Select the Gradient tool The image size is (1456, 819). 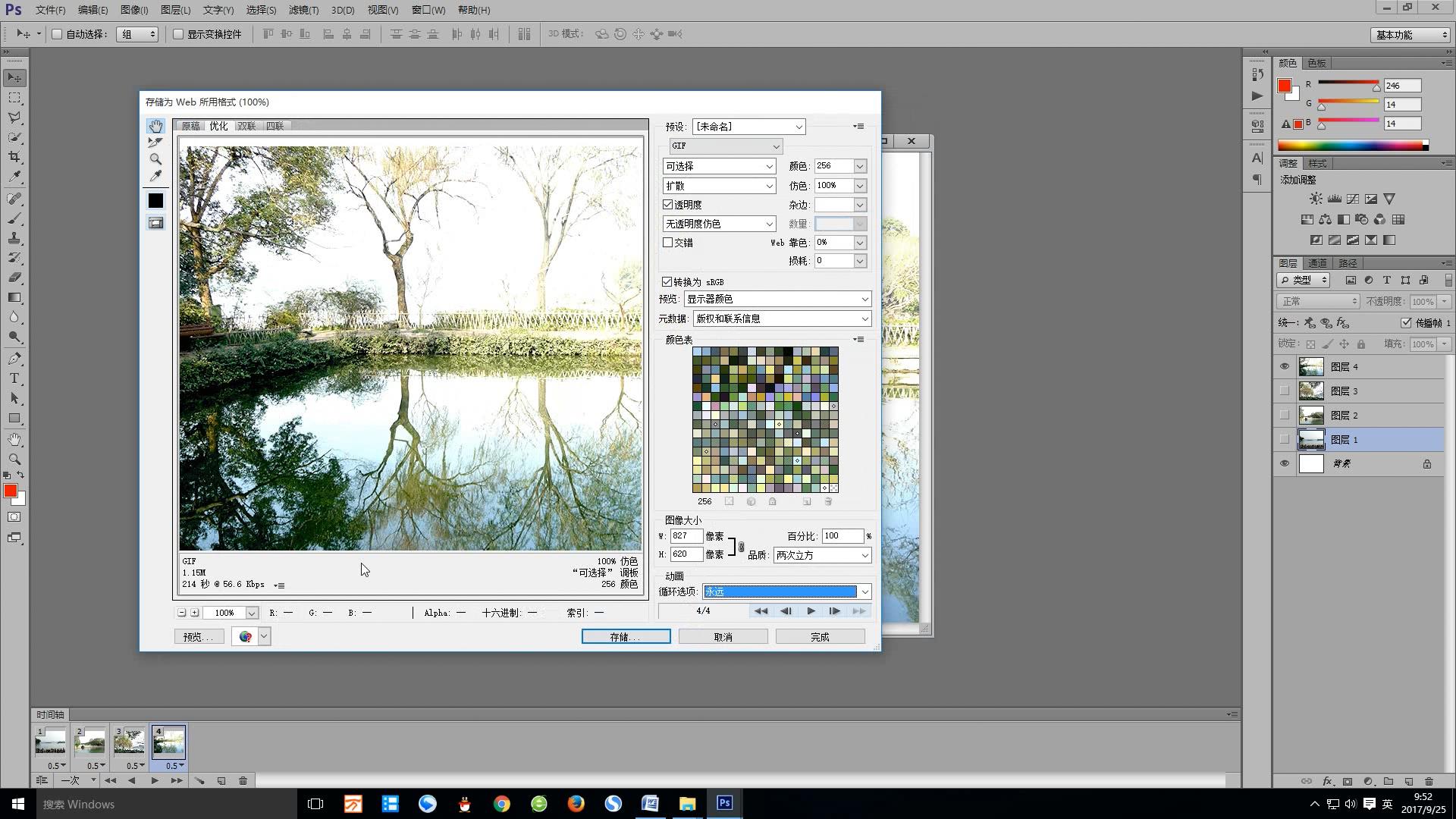[x=14, y=297]
